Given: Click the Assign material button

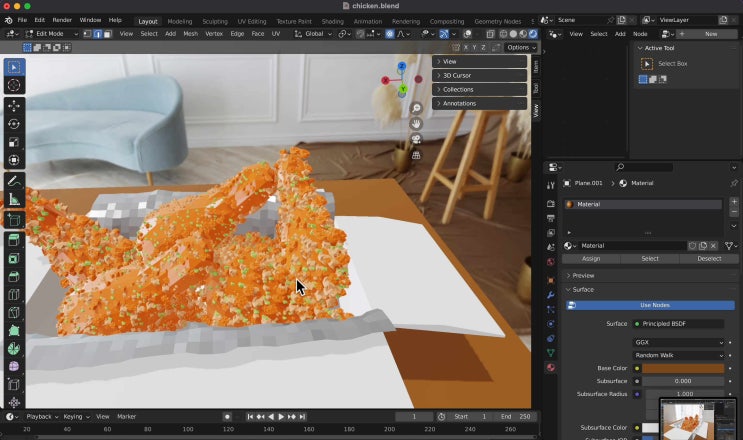Looking at the screenshot, I should 591,258.
